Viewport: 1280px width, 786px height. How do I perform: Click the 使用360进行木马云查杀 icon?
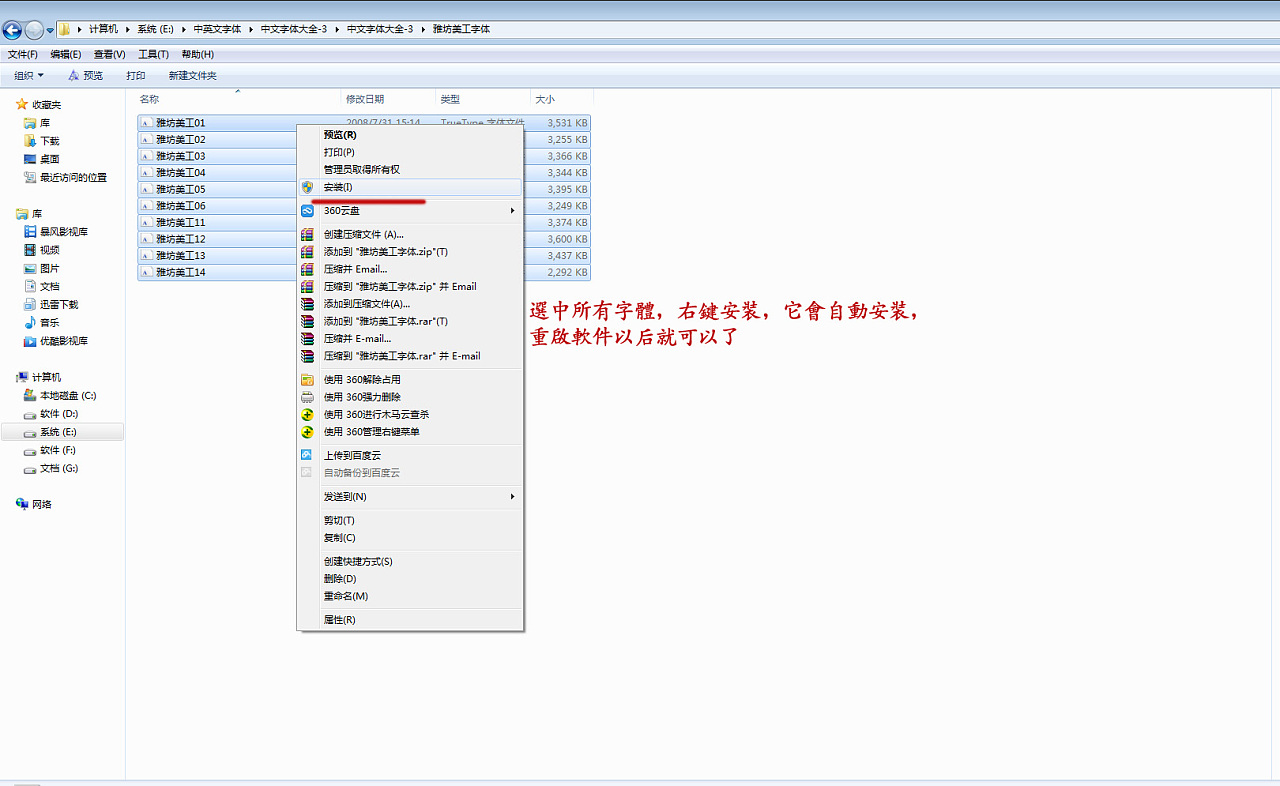pyautogui.click(x=307, y=414)
